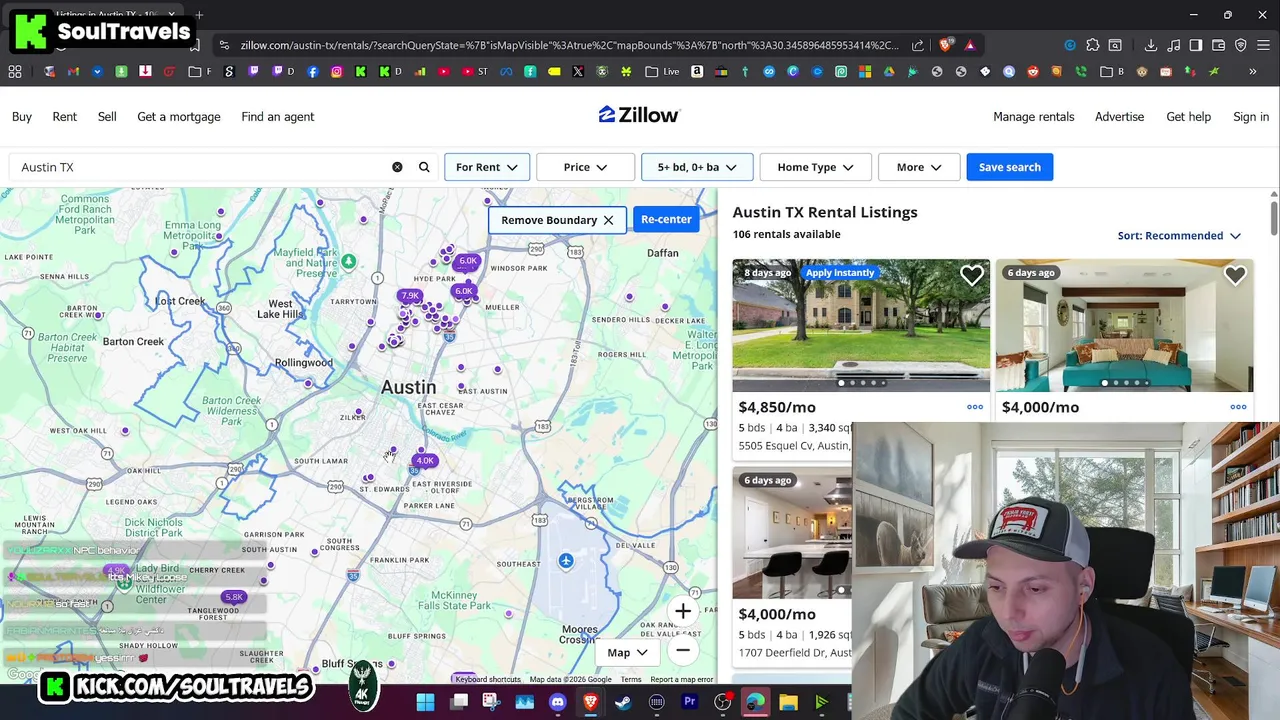Open Steam from the taskbar

click(623, 702)
